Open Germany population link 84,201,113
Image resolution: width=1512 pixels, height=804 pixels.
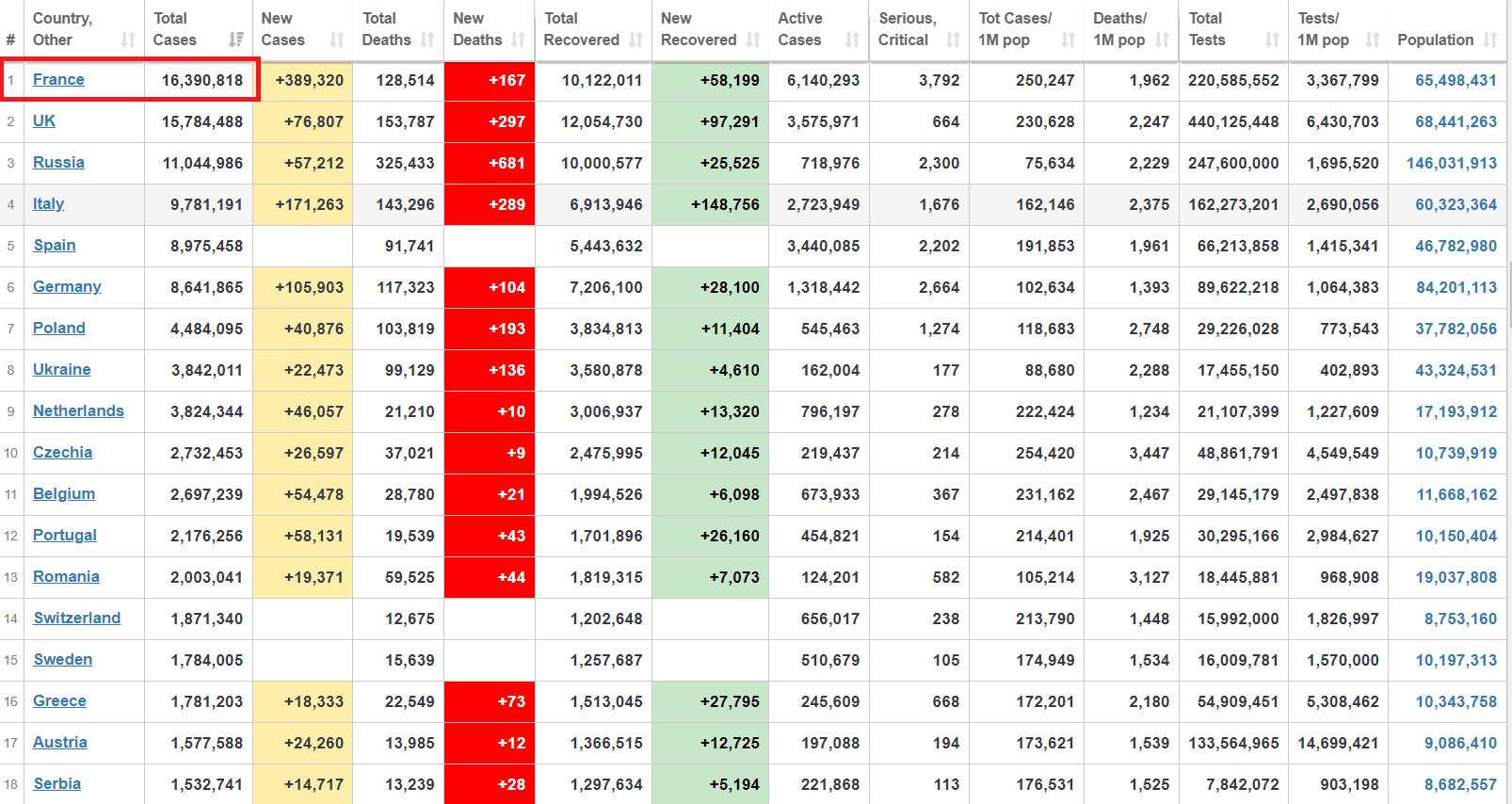coord(1456,287)
